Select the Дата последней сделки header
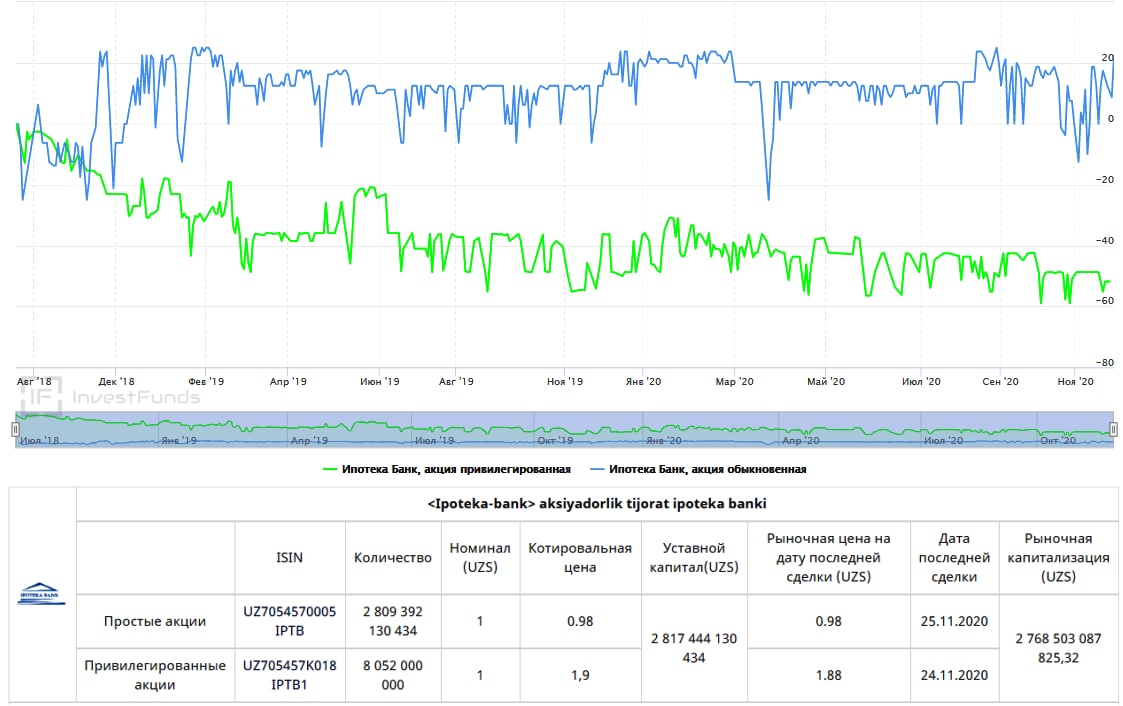This screenshot has height=706, width=1123. (x=954, y=558)
